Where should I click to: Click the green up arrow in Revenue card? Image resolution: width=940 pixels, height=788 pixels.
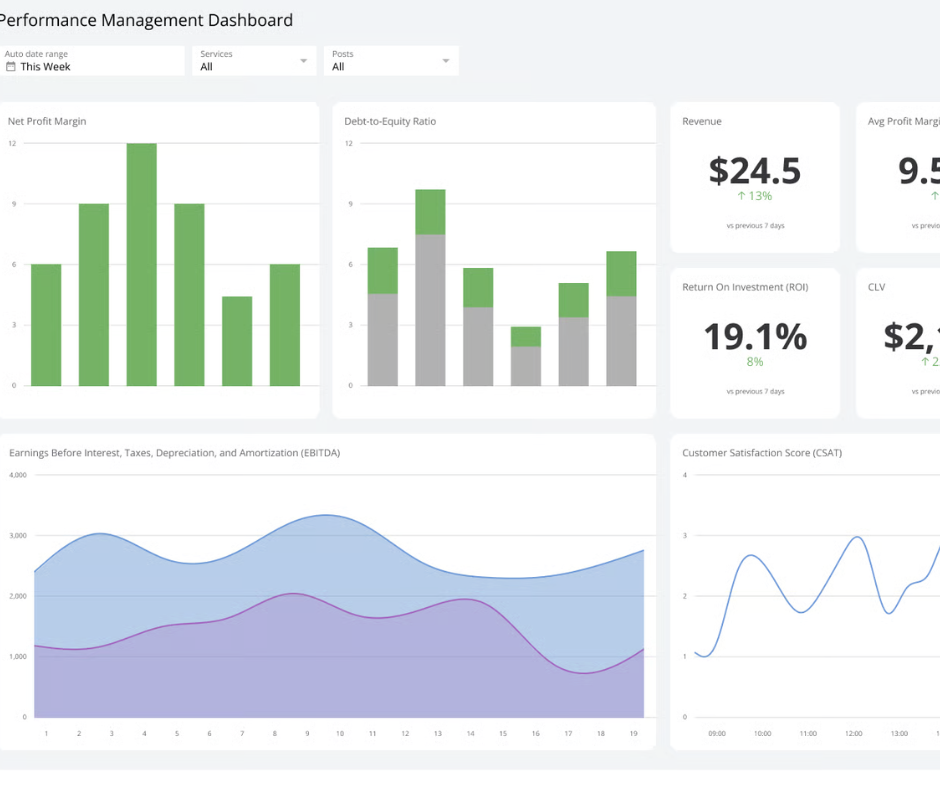click(742, 196)
